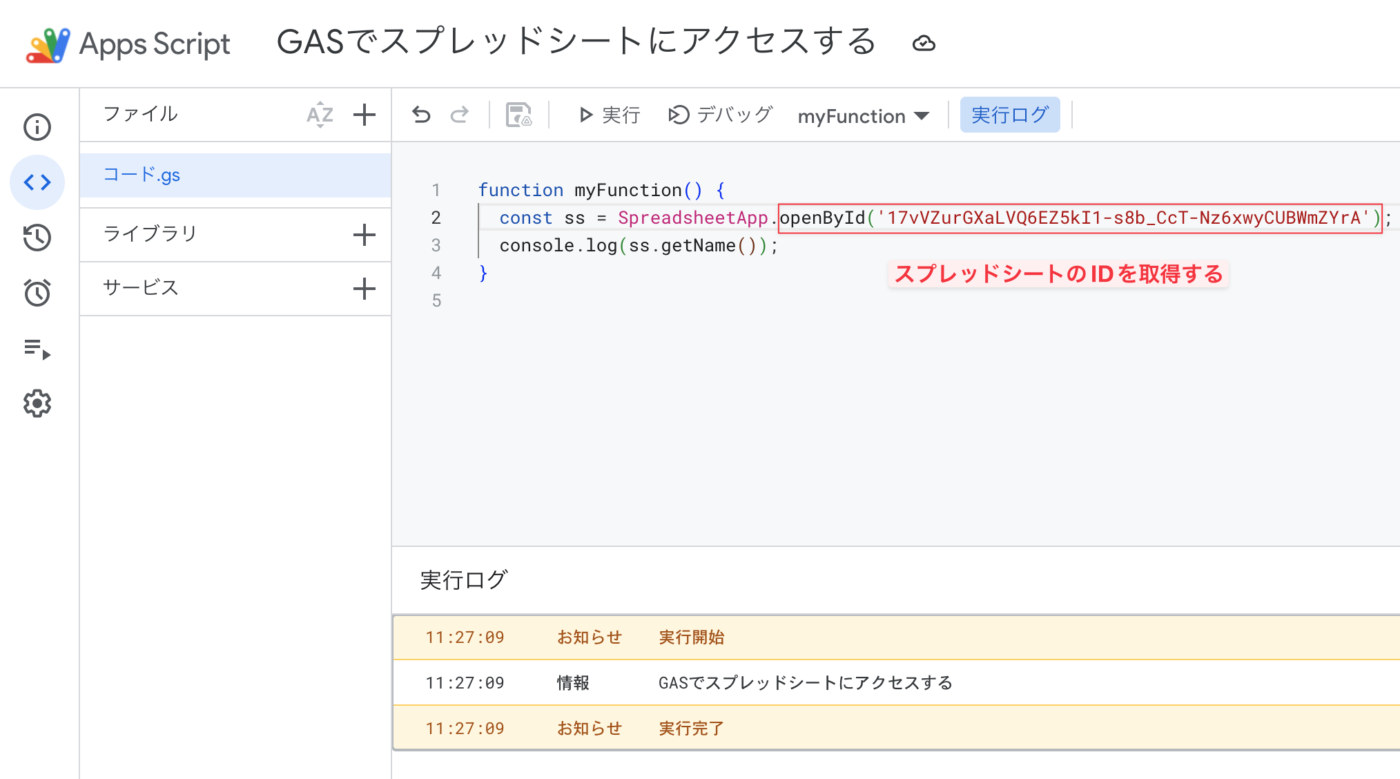Open the Triggers alarm clock icon
This screenshot has height=779, width=1400.
pos(37,293)
